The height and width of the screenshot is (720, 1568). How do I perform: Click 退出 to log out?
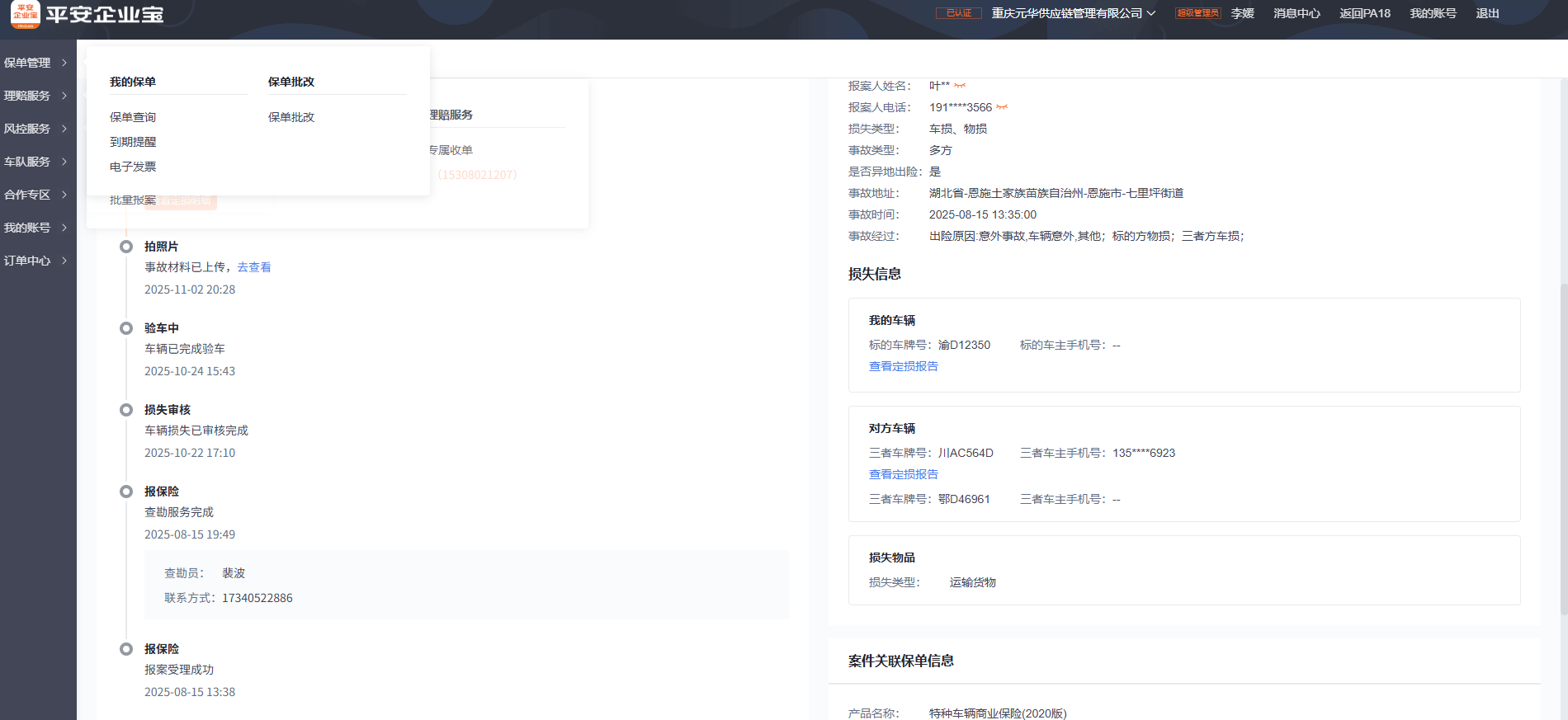[x=1487, y=13]
